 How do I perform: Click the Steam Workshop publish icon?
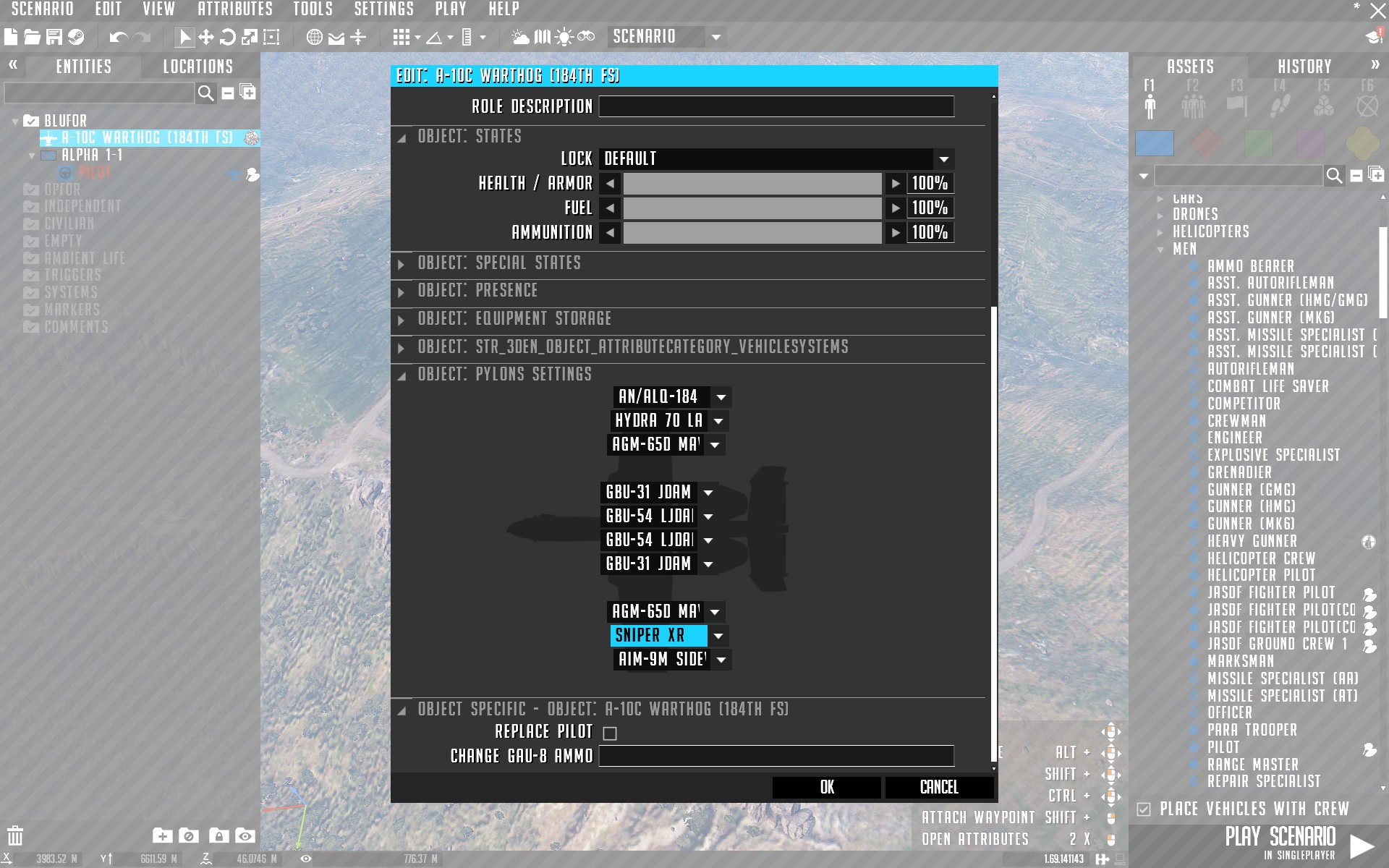coord(76,37)
